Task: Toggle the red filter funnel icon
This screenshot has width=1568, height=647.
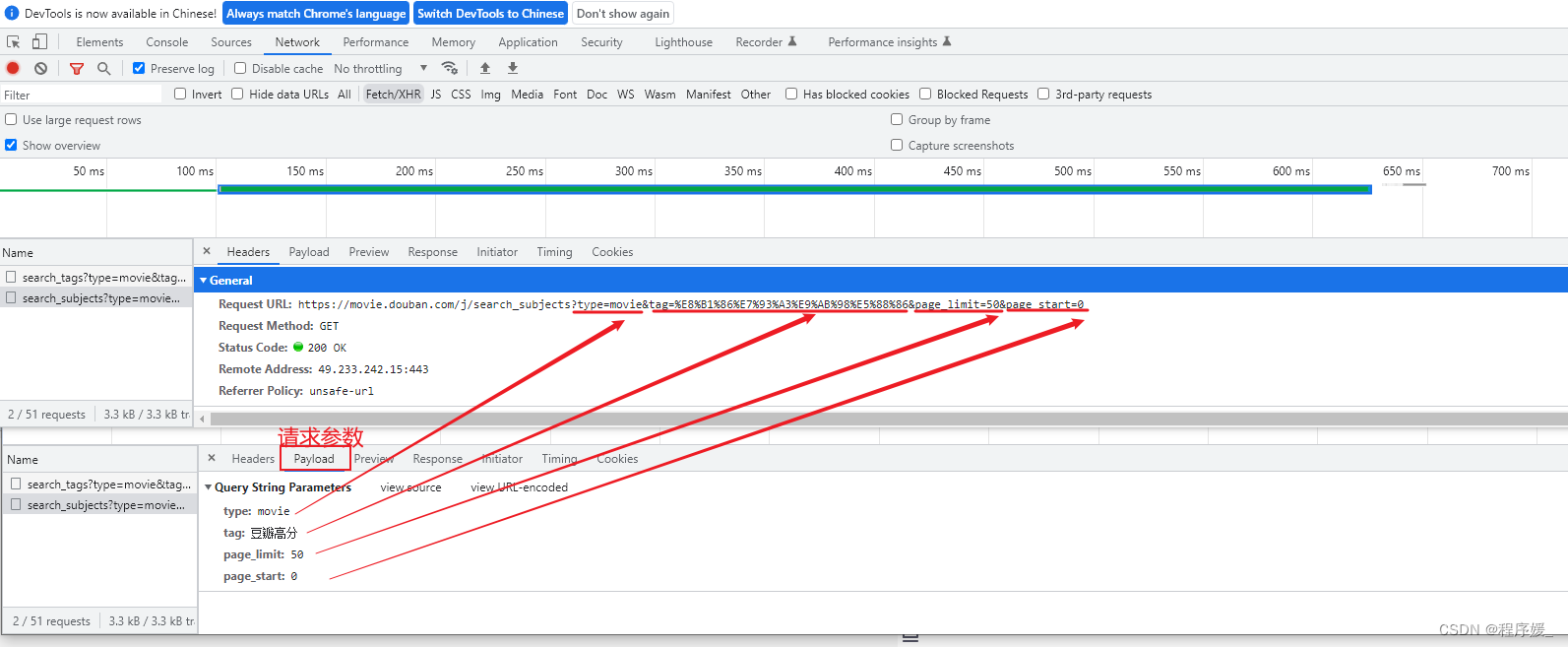Action: pyautogui.click(x=77, y=68)
